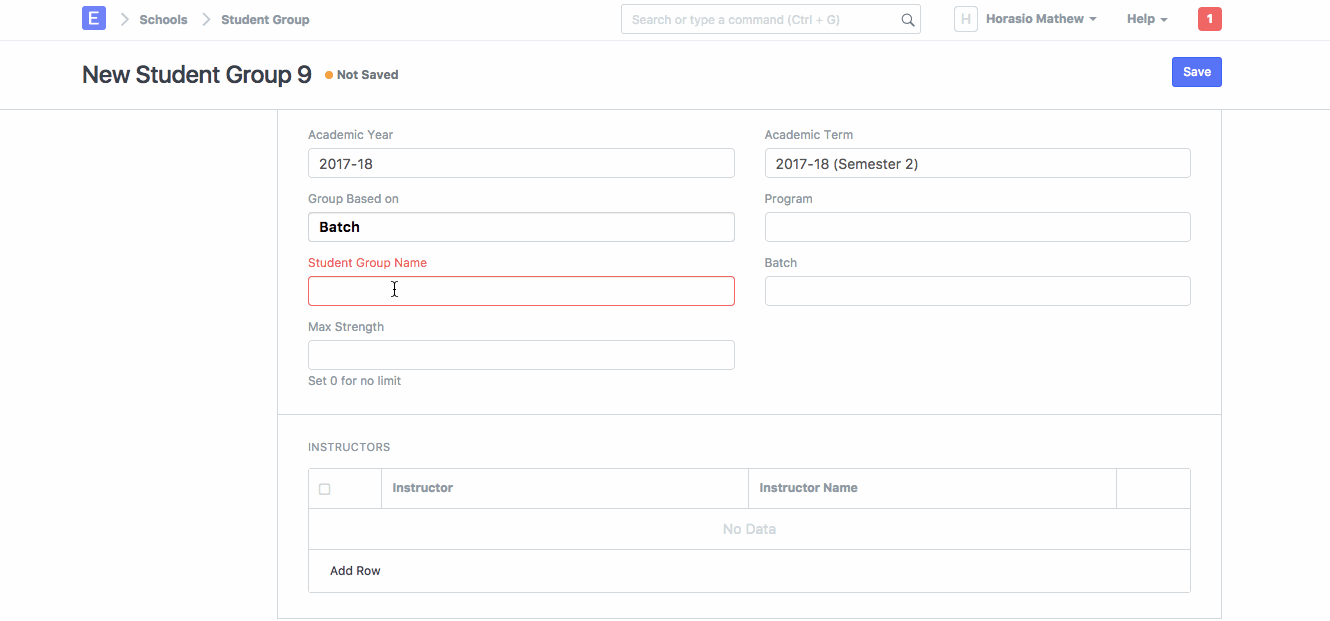1330x621 pixels.
Task: Click the Academic Term field
Action: (977, 163)
